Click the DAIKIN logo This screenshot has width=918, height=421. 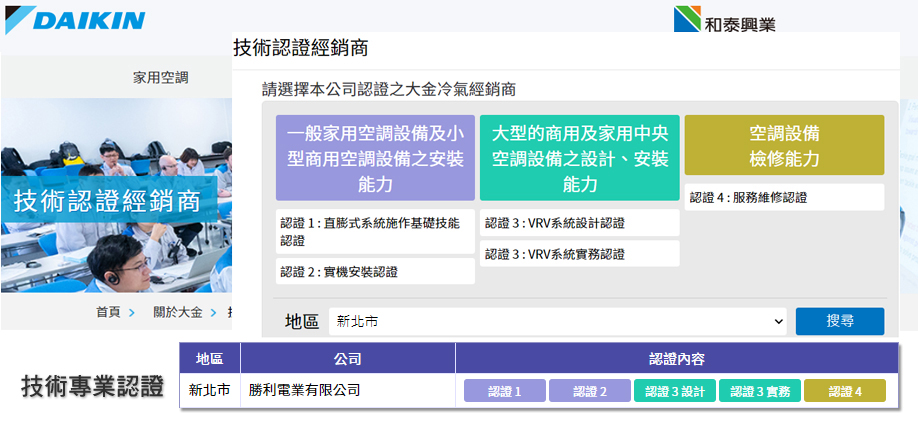[x=75, y=20]
